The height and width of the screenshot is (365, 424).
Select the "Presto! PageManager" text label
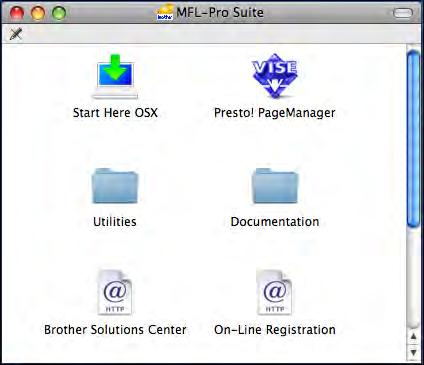(275, 113)
